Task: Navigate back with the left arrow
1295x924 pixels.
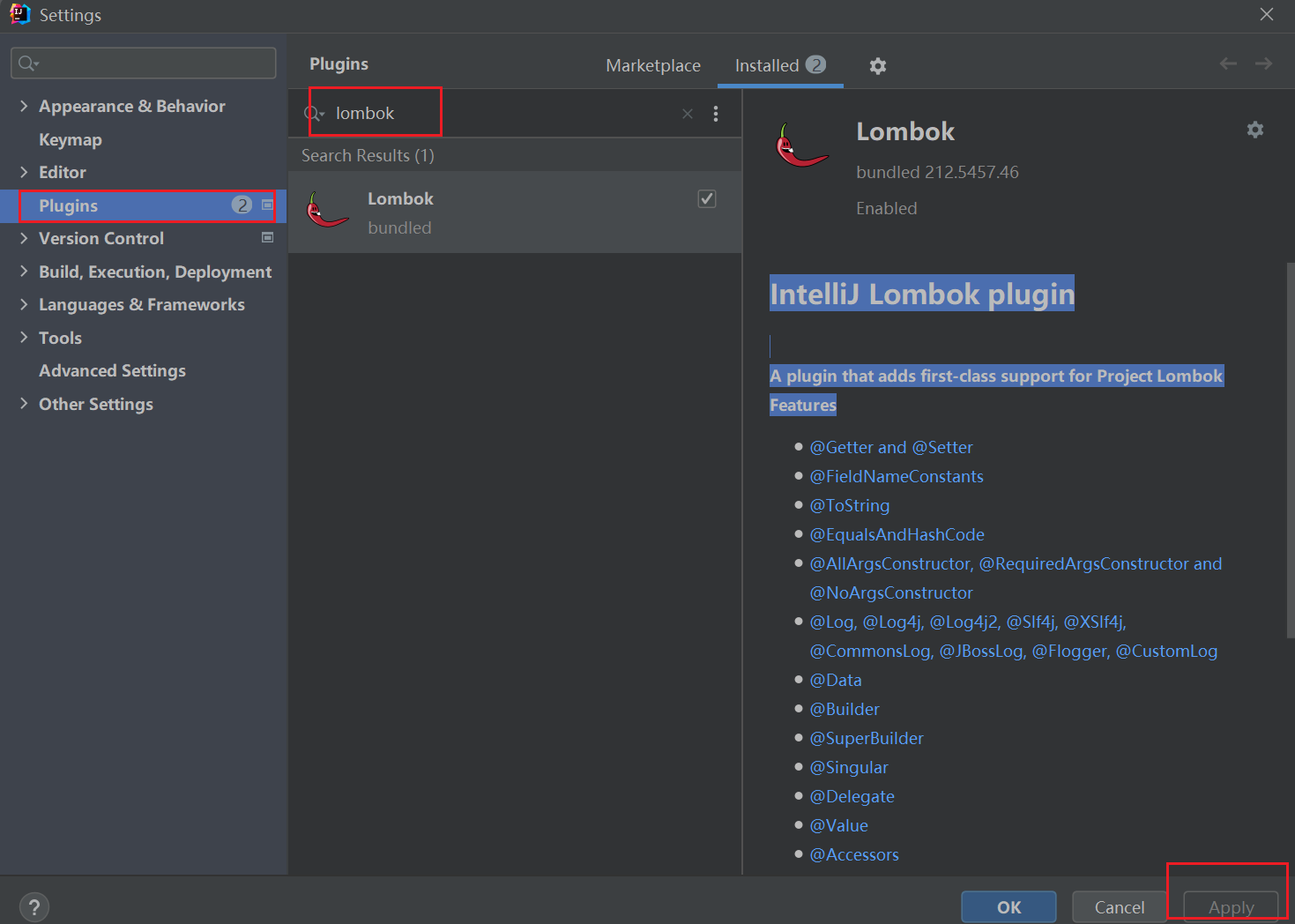Action: tap(1228, 63)
